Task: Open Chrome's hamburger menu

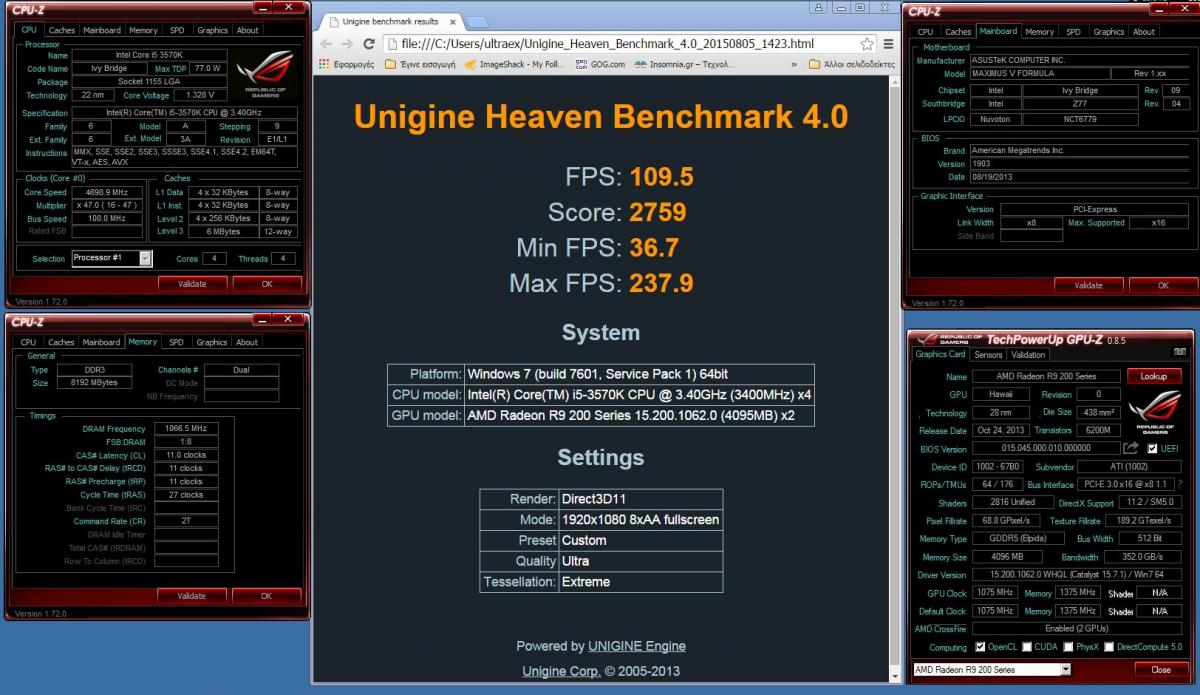Action: (889, 44)
